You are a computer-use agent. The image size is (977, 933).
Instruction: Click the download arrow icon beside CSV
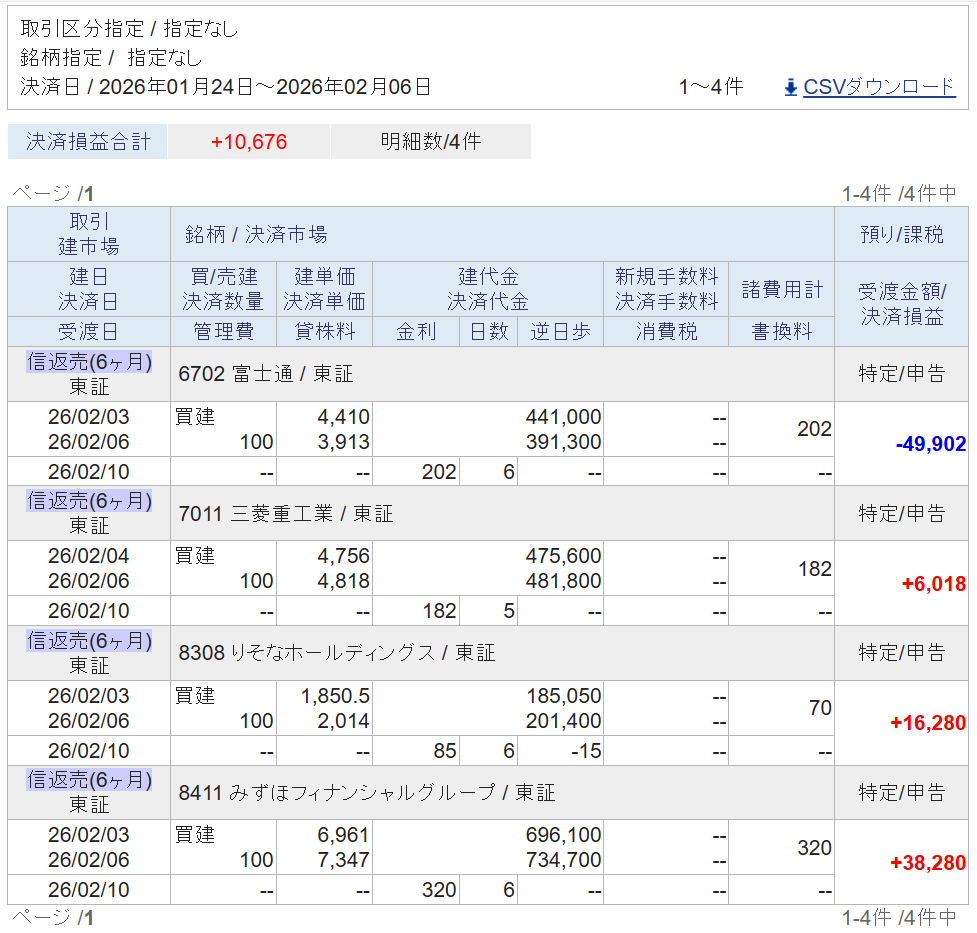pyautogui.click(x=790, y=88)
